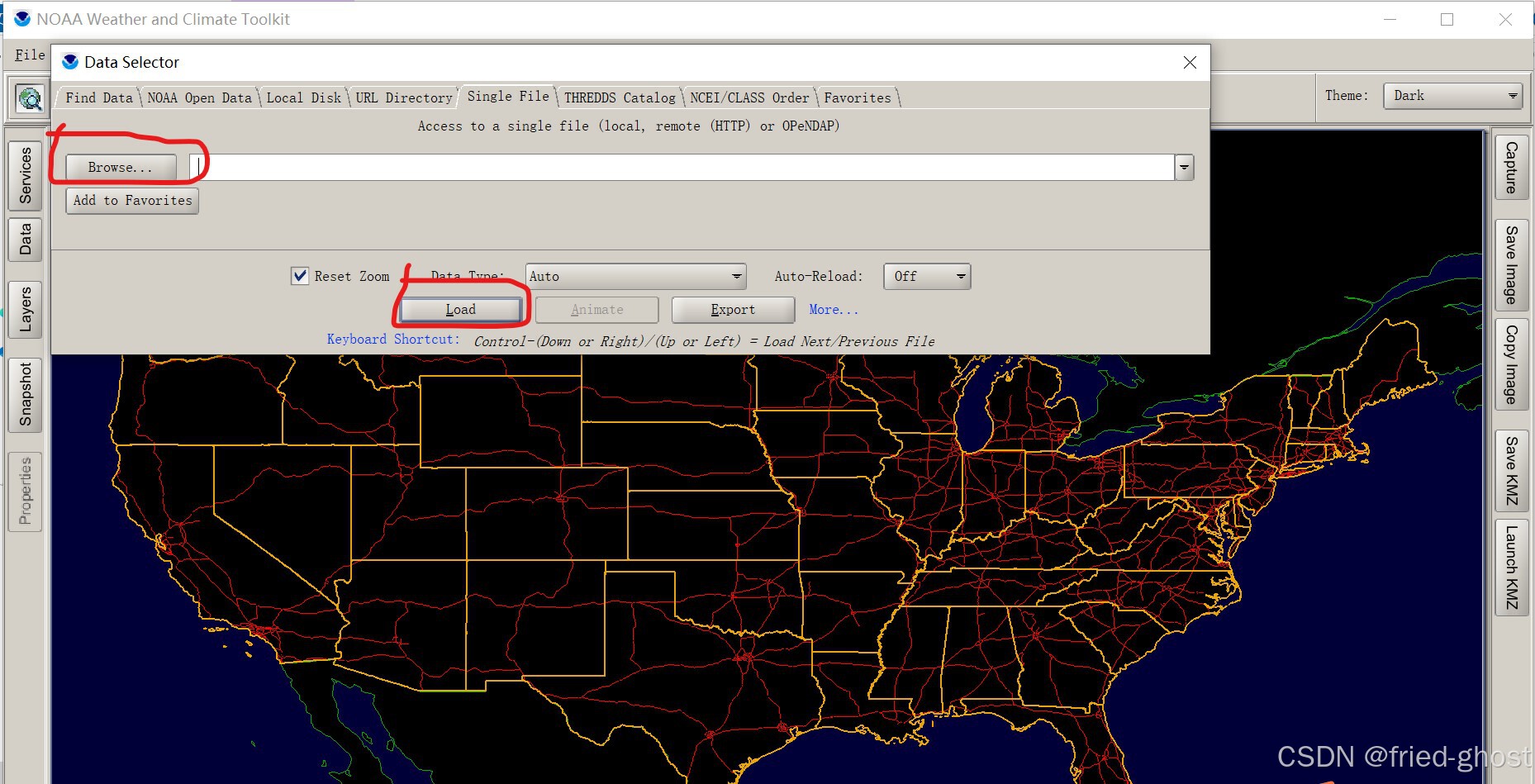Toggle the Reset Zoom checkbox
Viewport: 1535px width, 784px height.
tap(300, 276)
